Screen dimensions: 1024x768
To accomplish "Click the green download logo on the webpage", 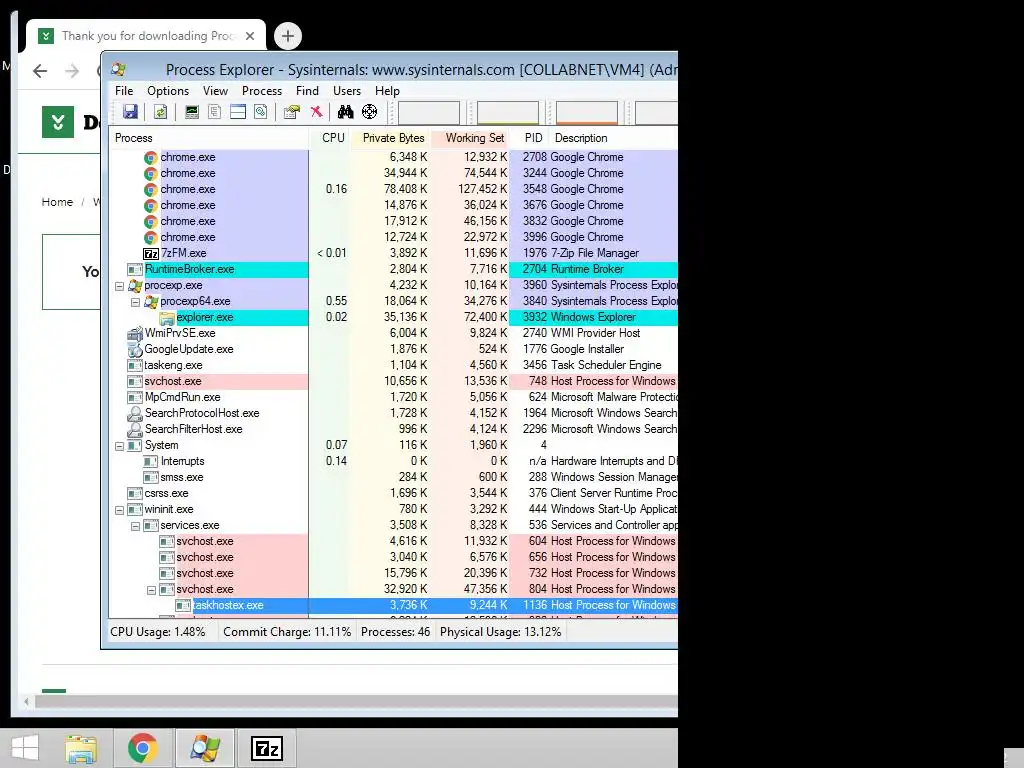I will [x=58, y=121].
